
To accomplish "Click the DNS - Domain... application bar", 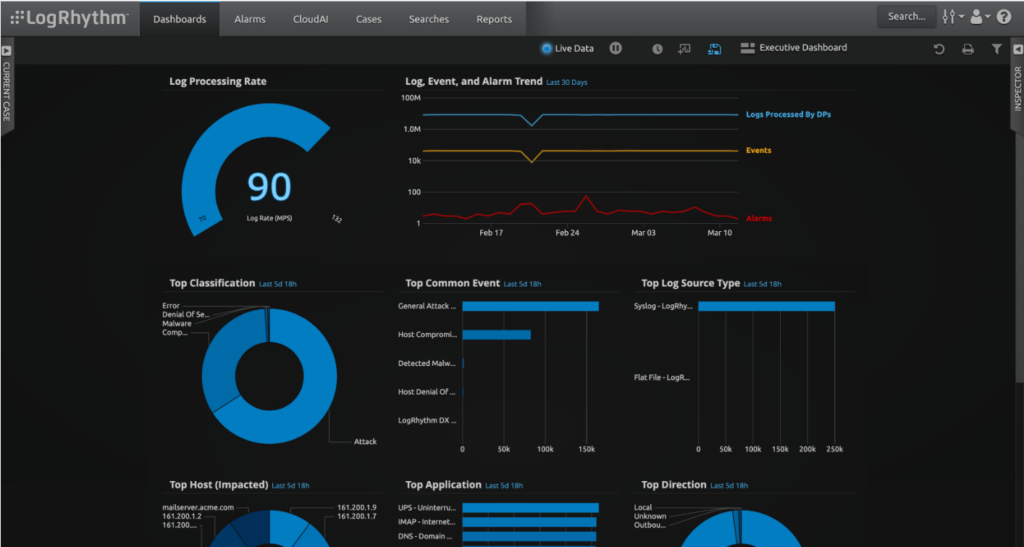I will click(x=529, y=537).
